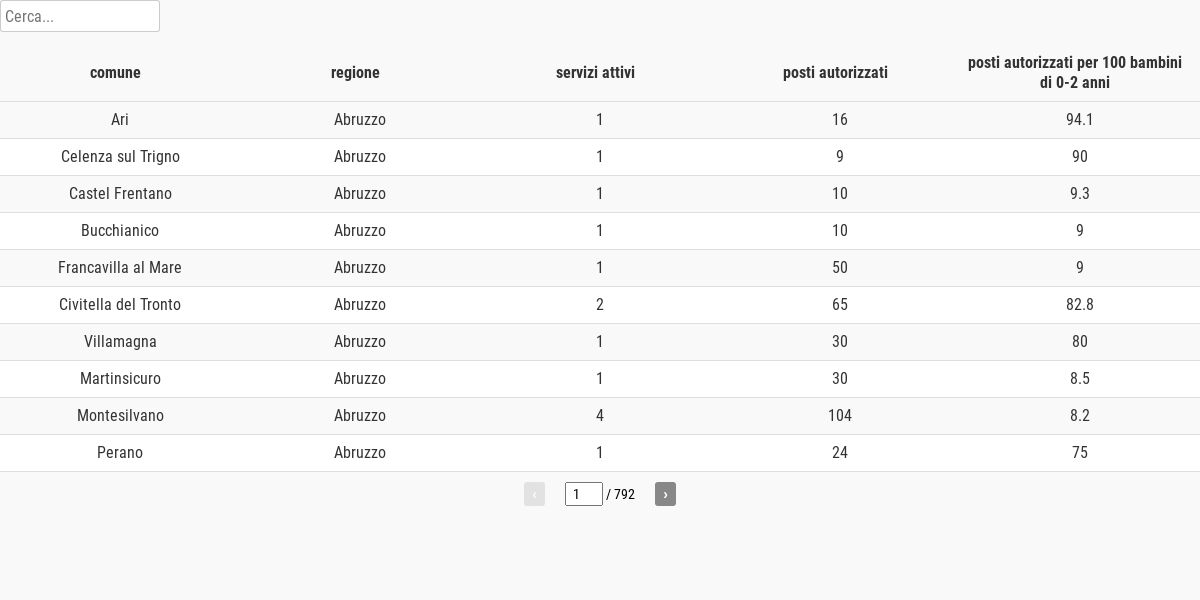
Task: Click the Montesilvano cell
Action: (x=120, y=416)
